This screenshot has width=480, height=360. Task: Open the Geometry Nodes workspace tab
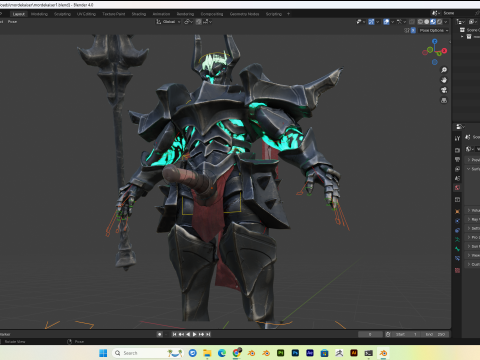click(244, 14)
